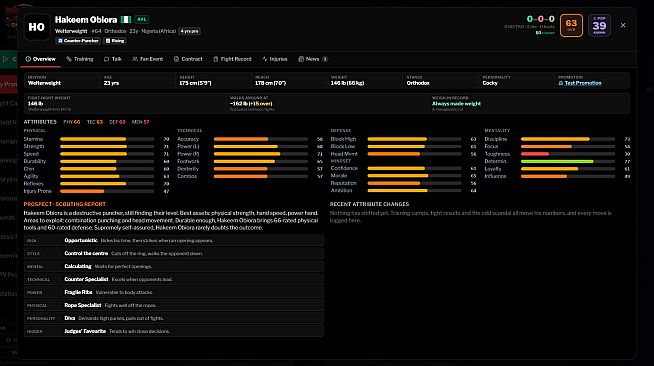The width and height of the screenshot is (654, 366).
Task: Close the Hakeem Obiora fighter panel
Action: click(623, 25)
